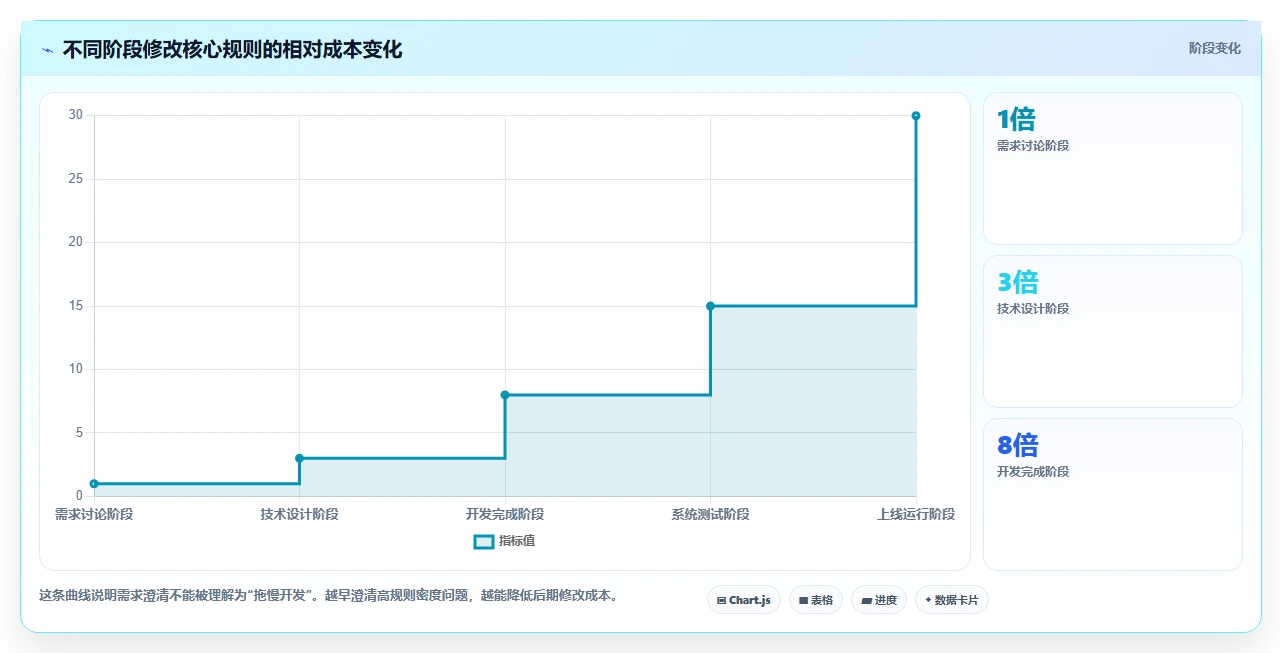Click the 阶段变化 label in the header
The height and width of the screenshot is (653, 1282).
point(1214,48)
